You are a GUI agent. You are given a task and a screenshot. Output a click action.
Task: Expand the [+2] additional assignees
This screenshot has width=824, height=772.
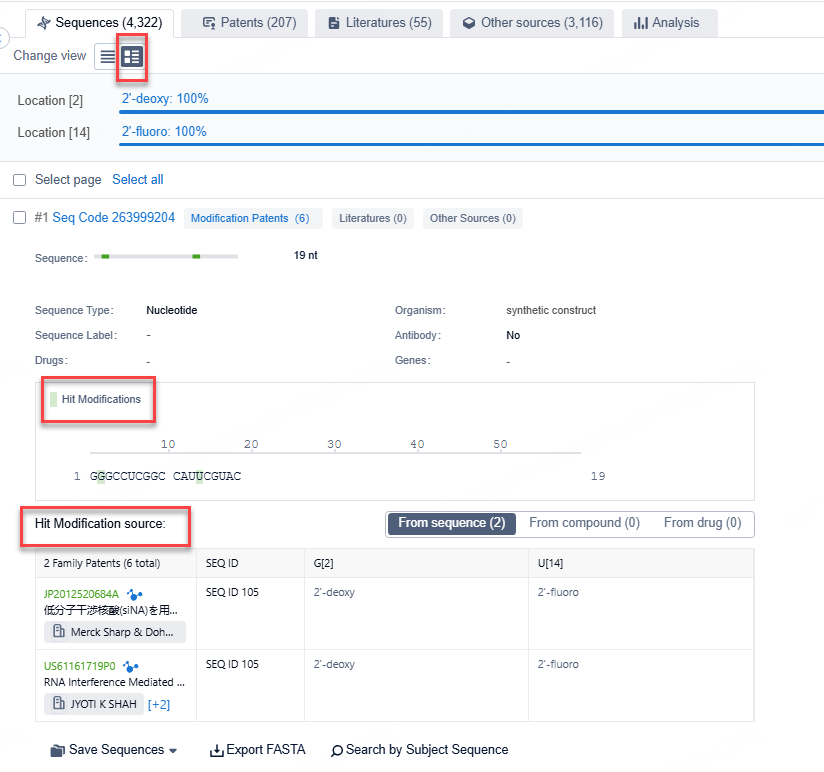pos(159,705)
